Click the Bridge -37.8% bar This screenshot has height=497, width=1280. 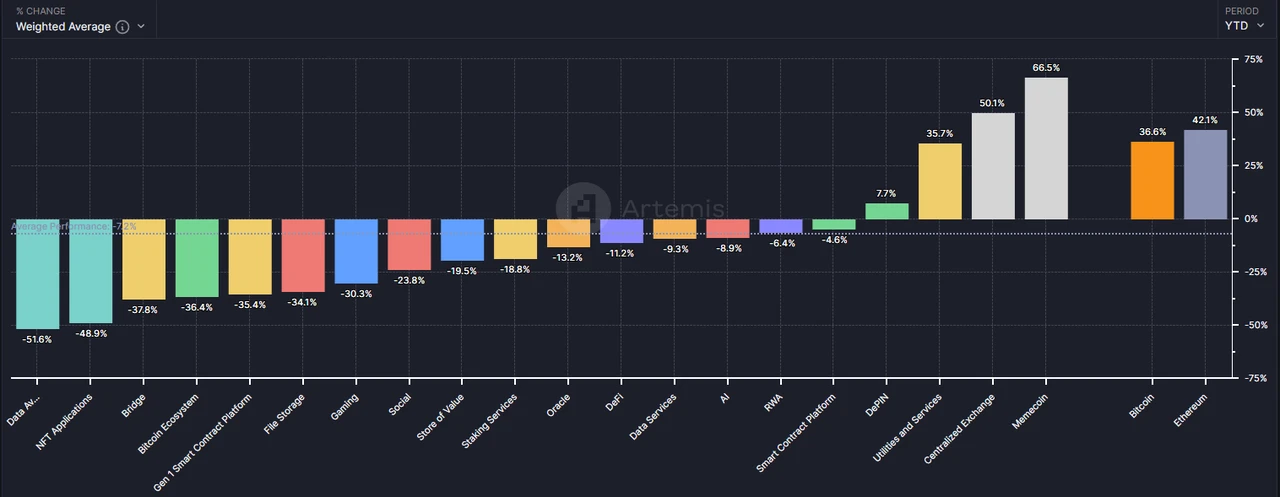click(x=144, y=259)
